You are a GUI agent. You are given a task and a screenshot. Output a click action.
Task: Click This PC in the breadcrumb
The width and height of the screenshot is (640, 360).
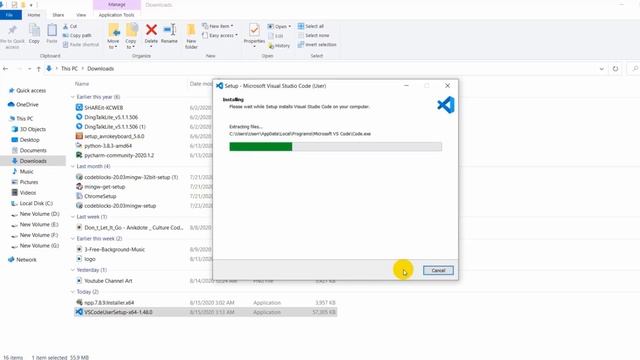pyautogui.click(x=69, y=69)
